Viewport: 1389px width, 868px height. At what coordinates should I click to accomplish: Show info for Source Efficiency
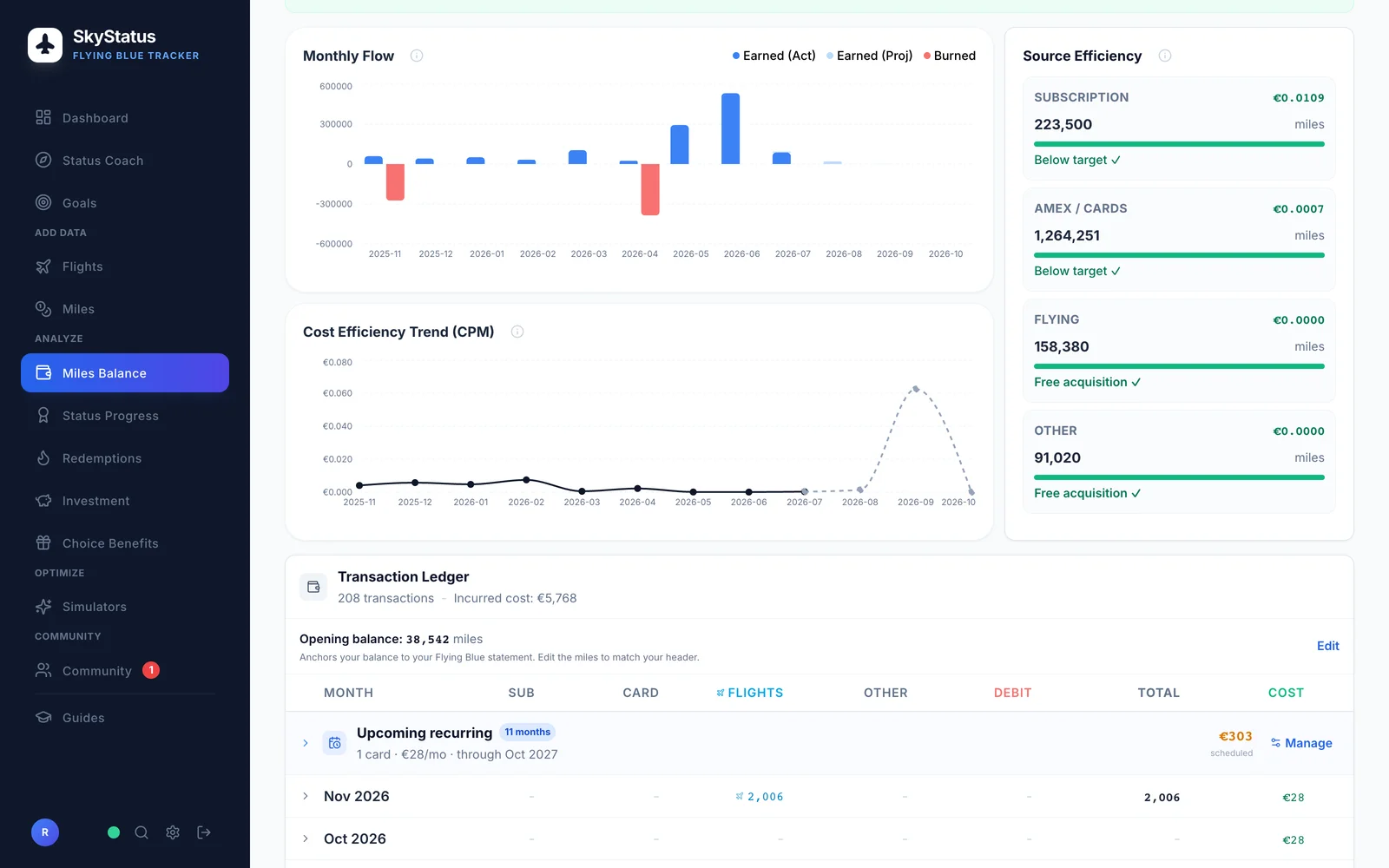pos(1165,56)
